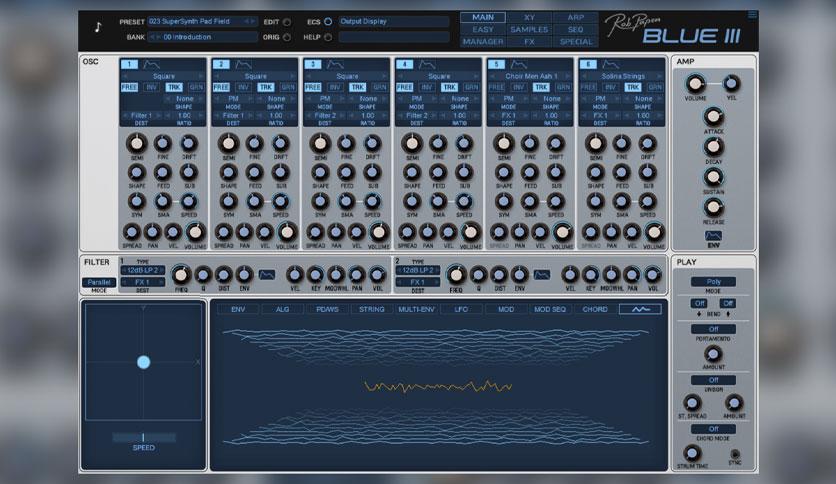836x484 pixels.
Task: Open Filter 2 DEST FX 1 dropdown
Action: [x=417, y=283]
